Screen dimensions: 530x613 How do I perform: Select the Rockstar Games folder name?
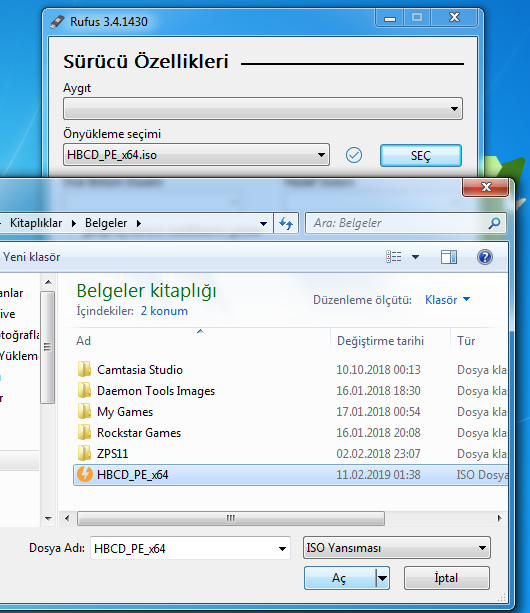click(x=139, y=433)
